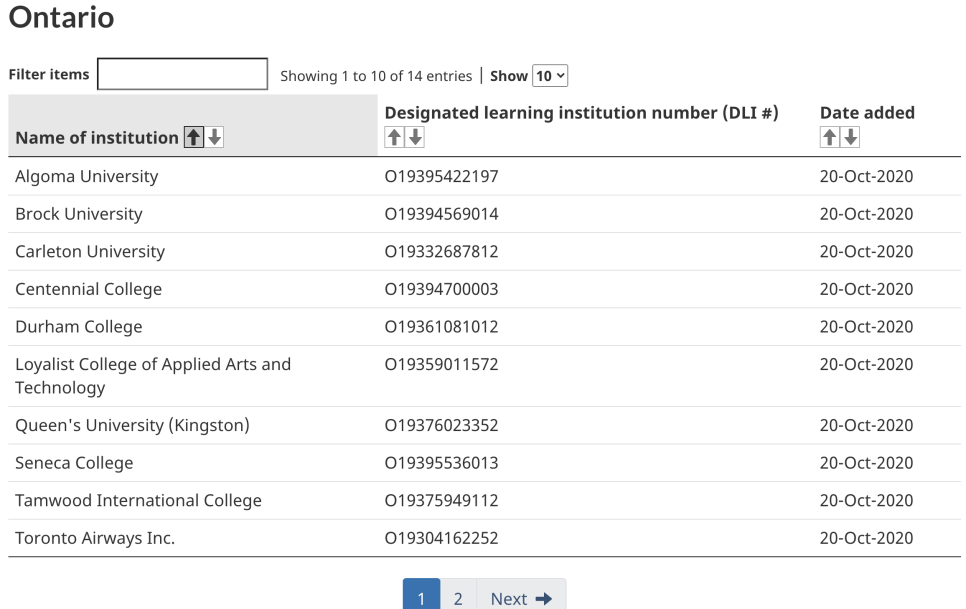Click the Showing 1 to 10 entries text
Image resolution: width=966 pixels, height=609 pixels.
click(x=376, y=76)
